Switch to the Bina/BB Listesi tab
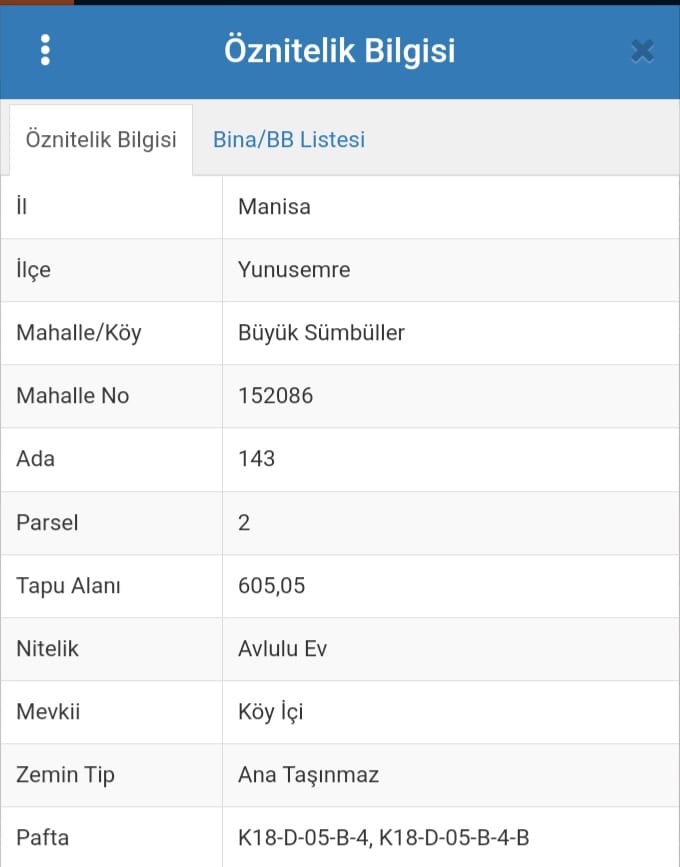Screen dimensions: 680x867 pyautogui.click(x=289, y=139)
